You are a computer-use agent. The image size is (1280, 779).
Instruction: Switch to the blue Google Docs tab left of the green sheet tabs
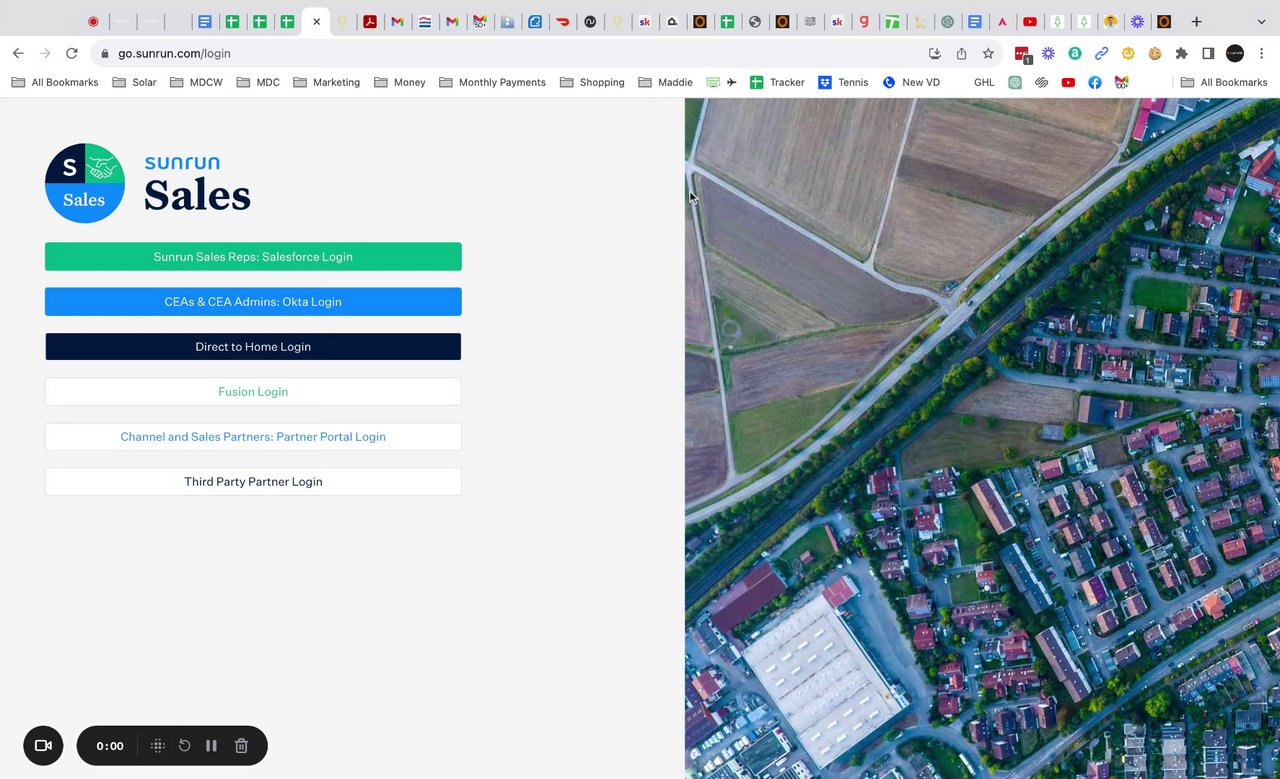[x=205, y=21]
